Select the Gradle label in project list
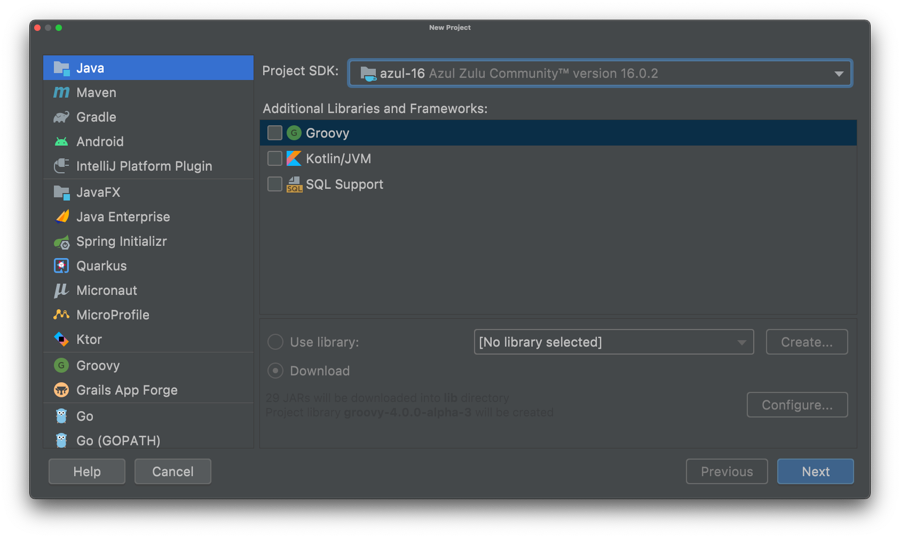 (96, 117)
